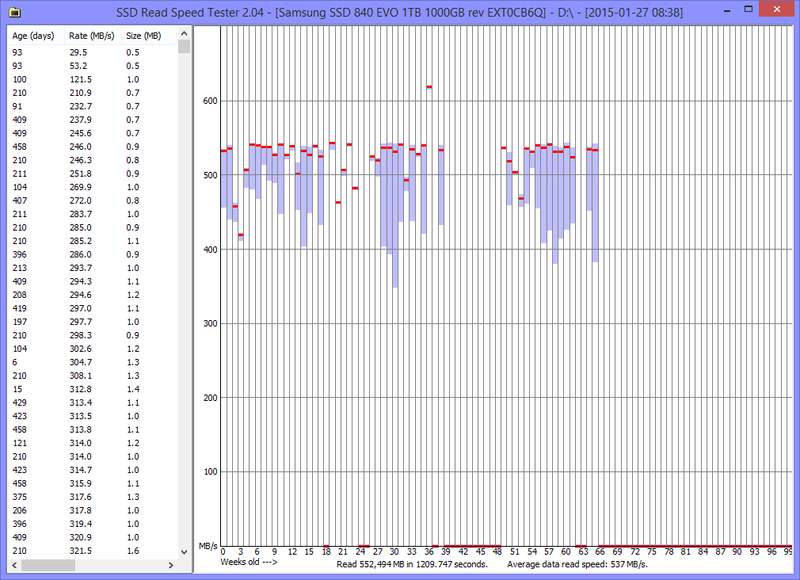Select the row with rate 321.5
The height and width of the screenshot is (580, 800).
point(93,551)
